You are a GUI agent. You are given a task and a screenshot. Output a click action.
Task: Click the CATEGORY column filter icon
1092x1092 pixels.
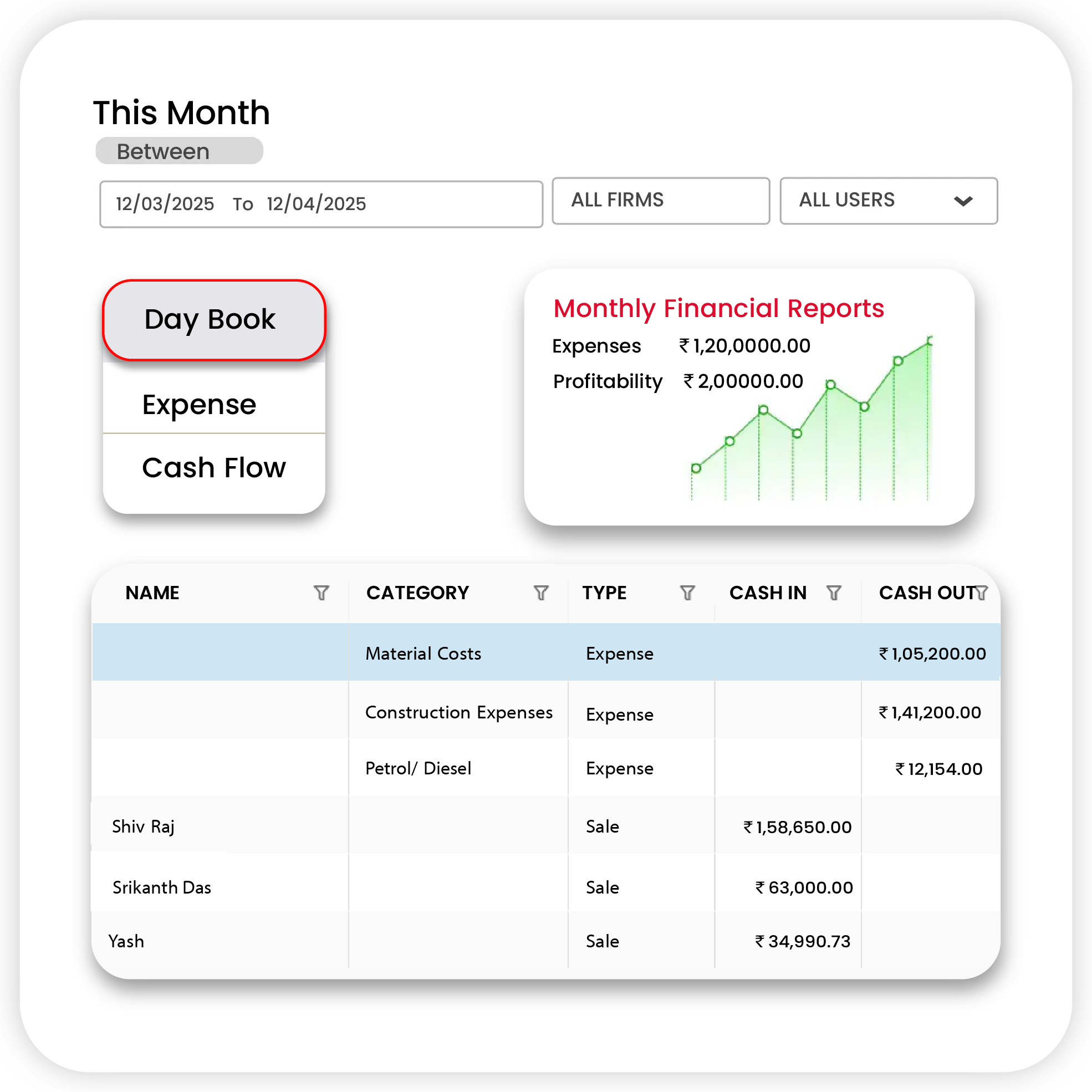[541, 593]
